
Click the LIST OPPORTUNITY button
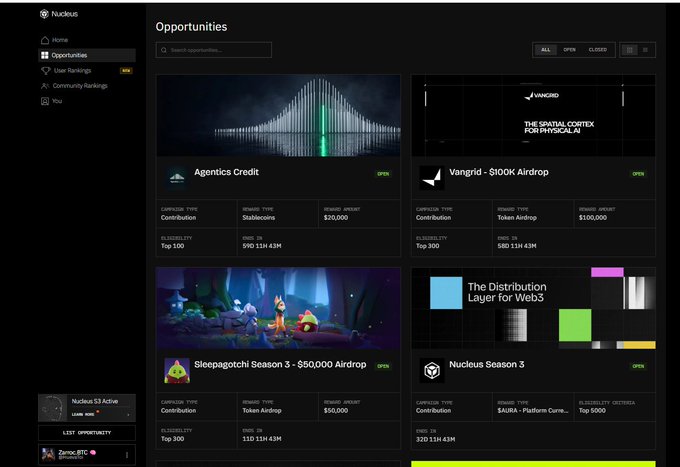click(x=87, y=433)
